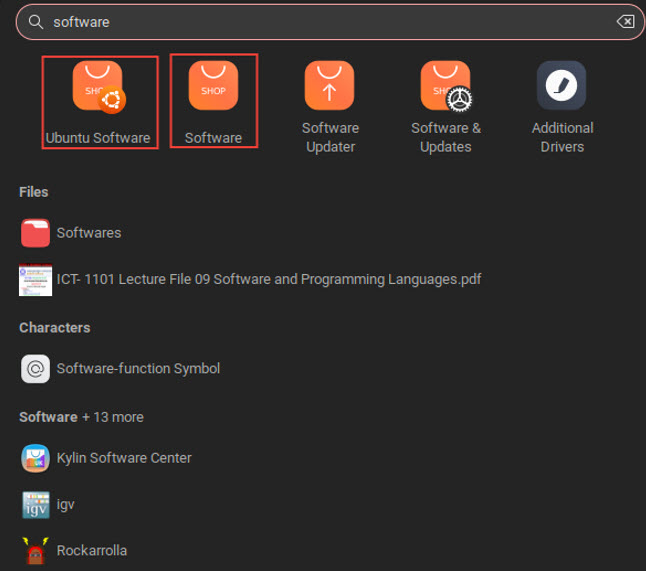Click the magnifier icon in search bar
This screenshot has width=646, height=571.
tap(36, 22)
